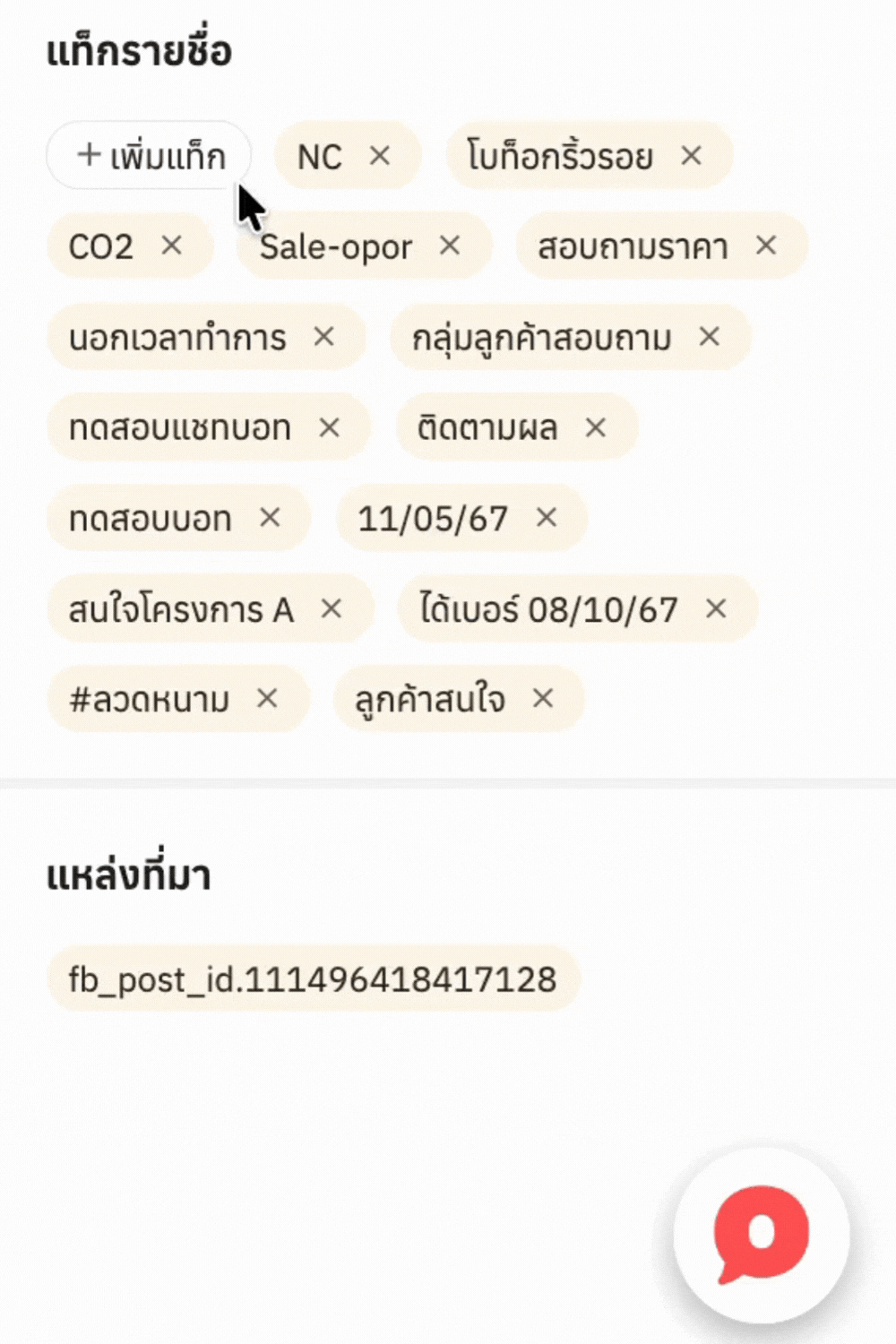Remove the #ลวดหนาม tag

[267, 699]
